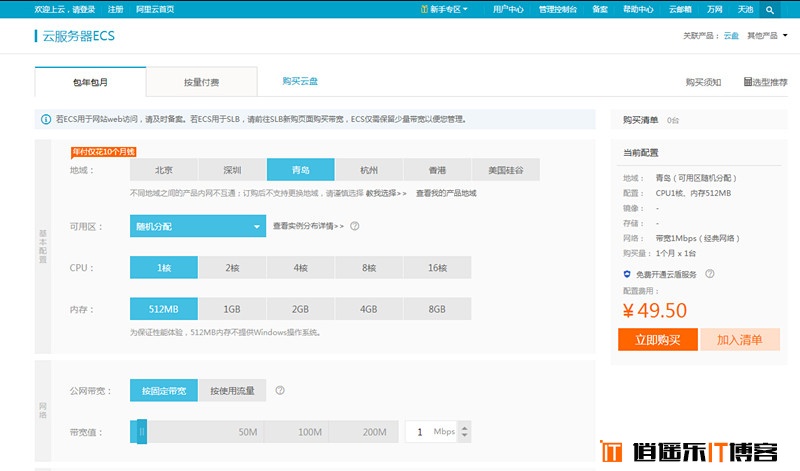Select 8GB memory option

tap(437, 309)
